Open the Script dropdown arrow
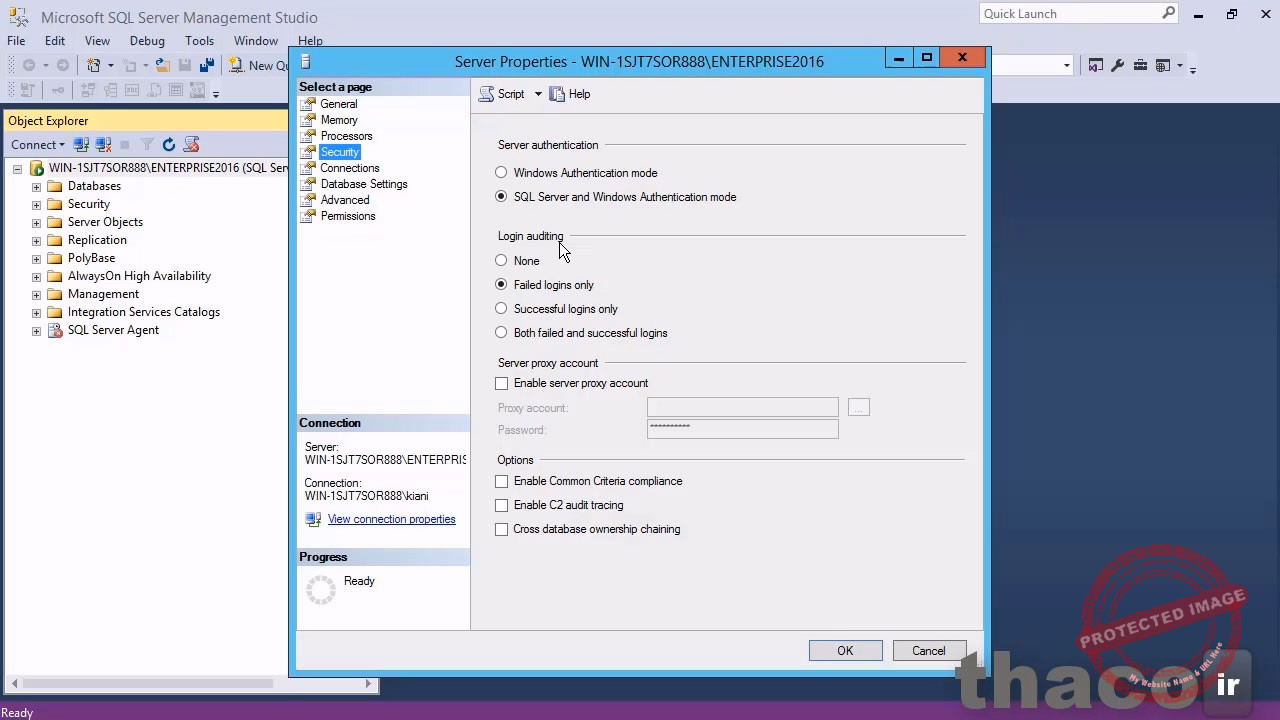 coord(538,93)
